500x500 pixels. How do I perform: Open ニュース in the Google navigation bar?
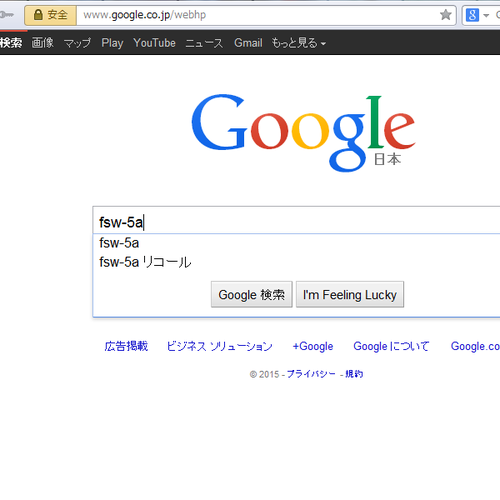coord(204,43)
